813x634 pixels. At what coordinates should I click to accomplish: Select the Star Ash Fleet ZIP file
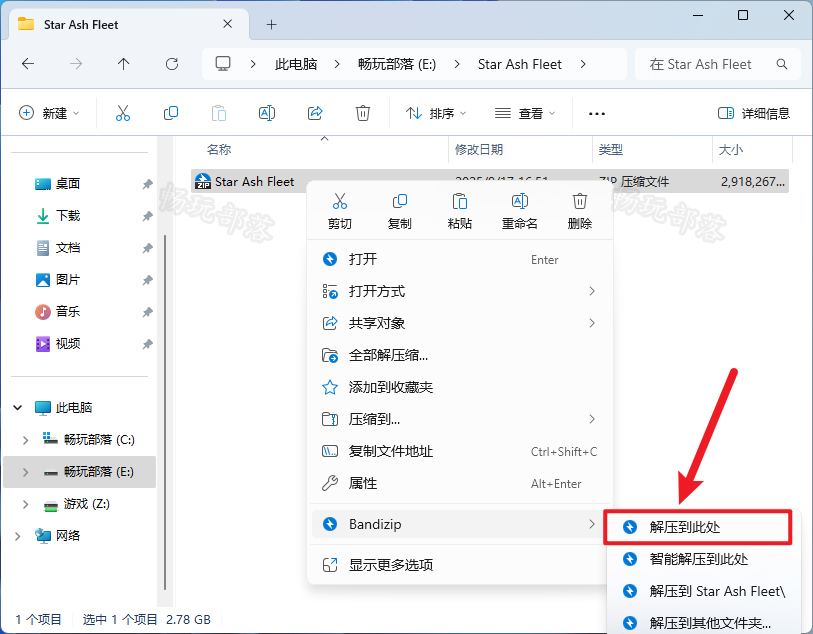click(254, 181)
